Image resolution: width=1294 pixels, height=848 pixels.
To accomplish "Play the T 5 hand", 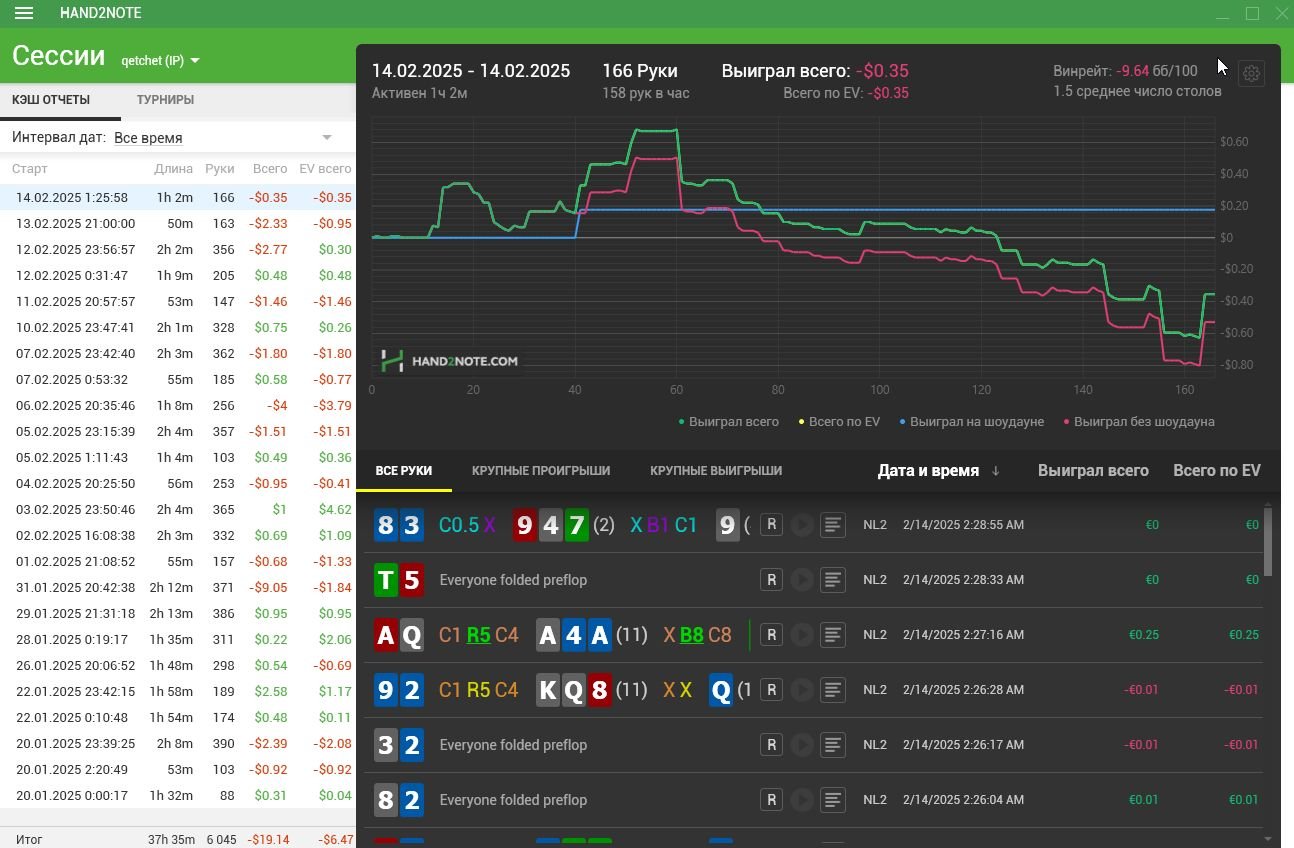I will click(802, 580).
